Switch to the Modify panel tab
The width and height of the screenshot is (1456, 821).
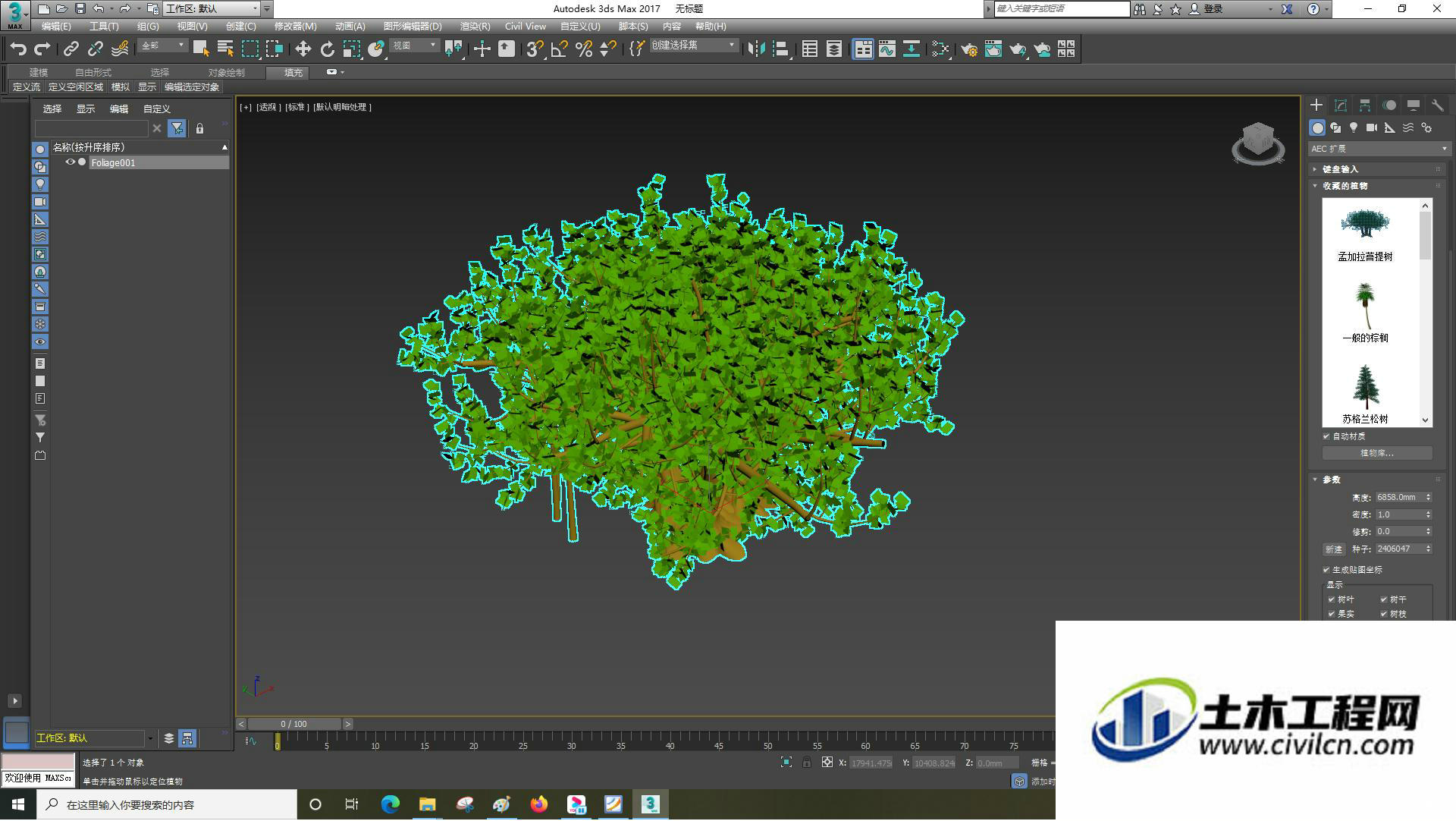1341,105
